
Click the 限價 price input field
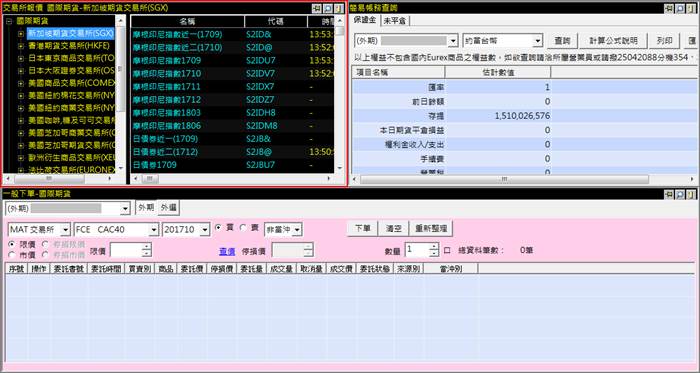click(126, 250)
